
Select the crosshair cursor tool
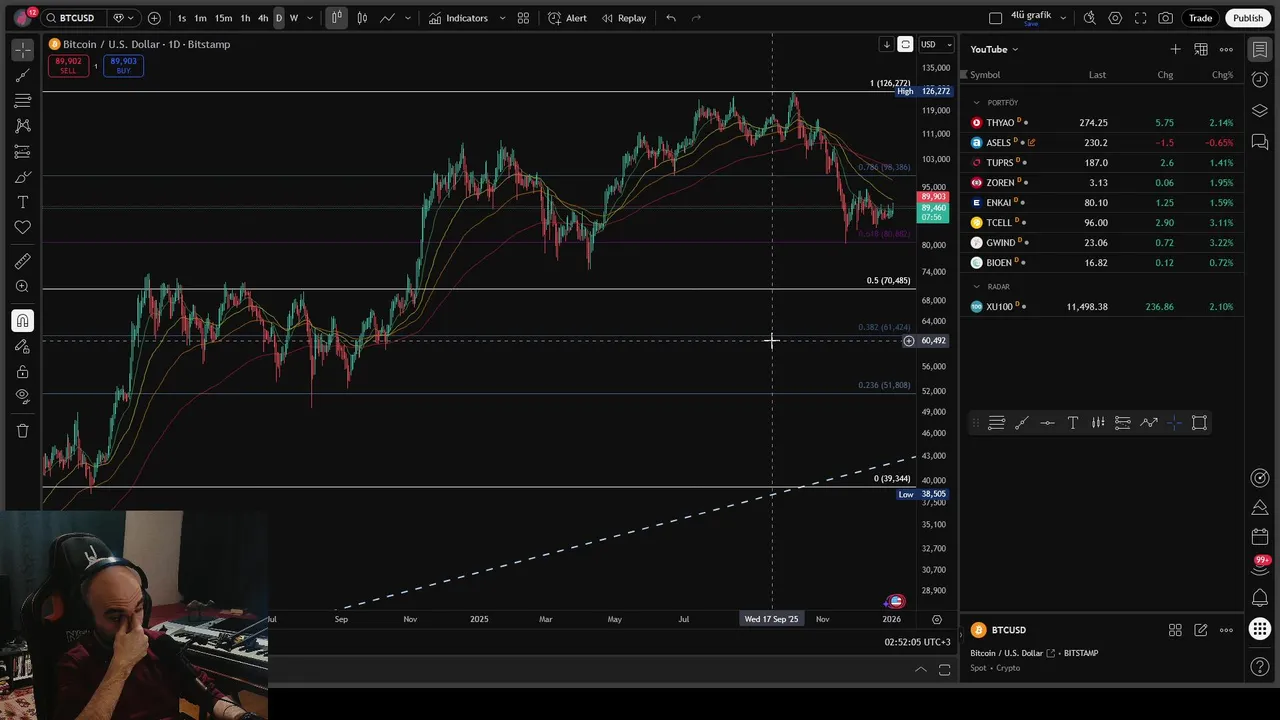click(22, 50)
